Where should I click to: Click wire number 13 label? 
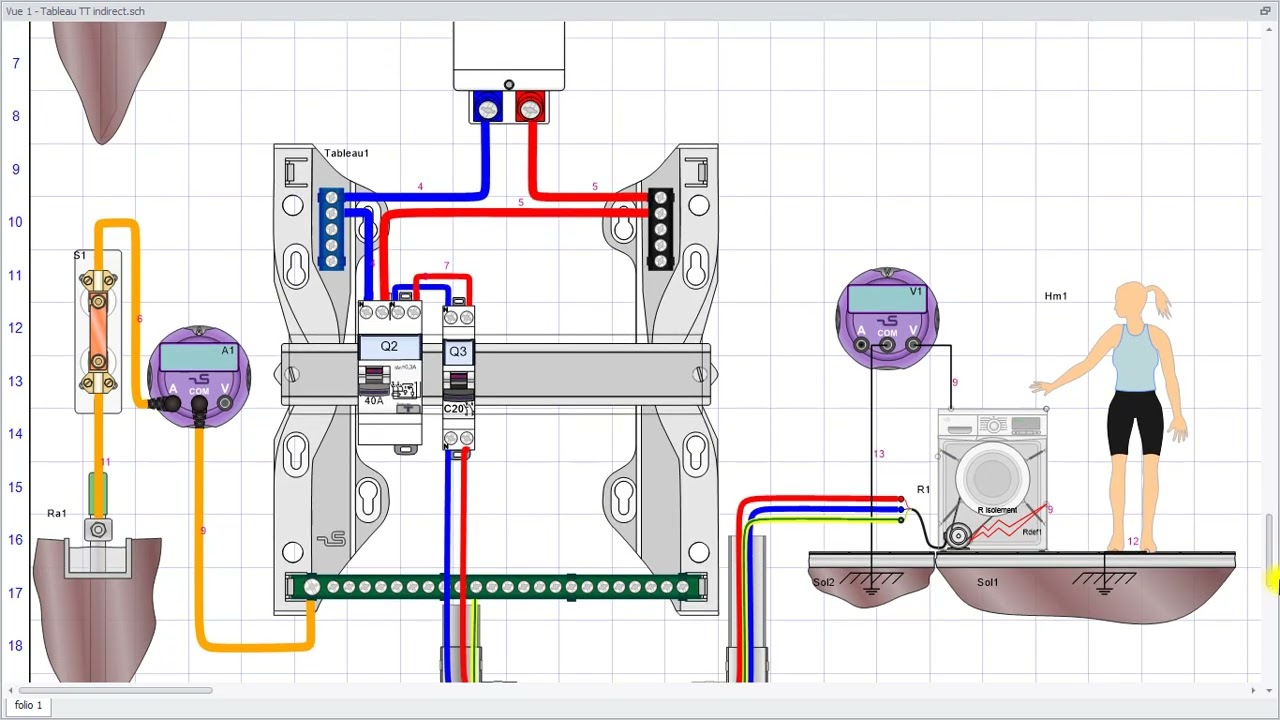coord(878,454)
